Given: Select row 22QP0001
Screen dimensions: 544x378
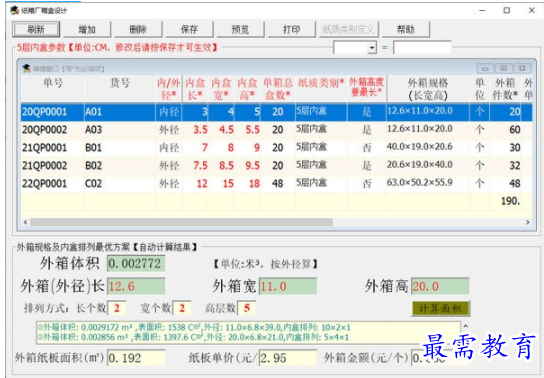Looking at the screenshot, I should point(276,183).
